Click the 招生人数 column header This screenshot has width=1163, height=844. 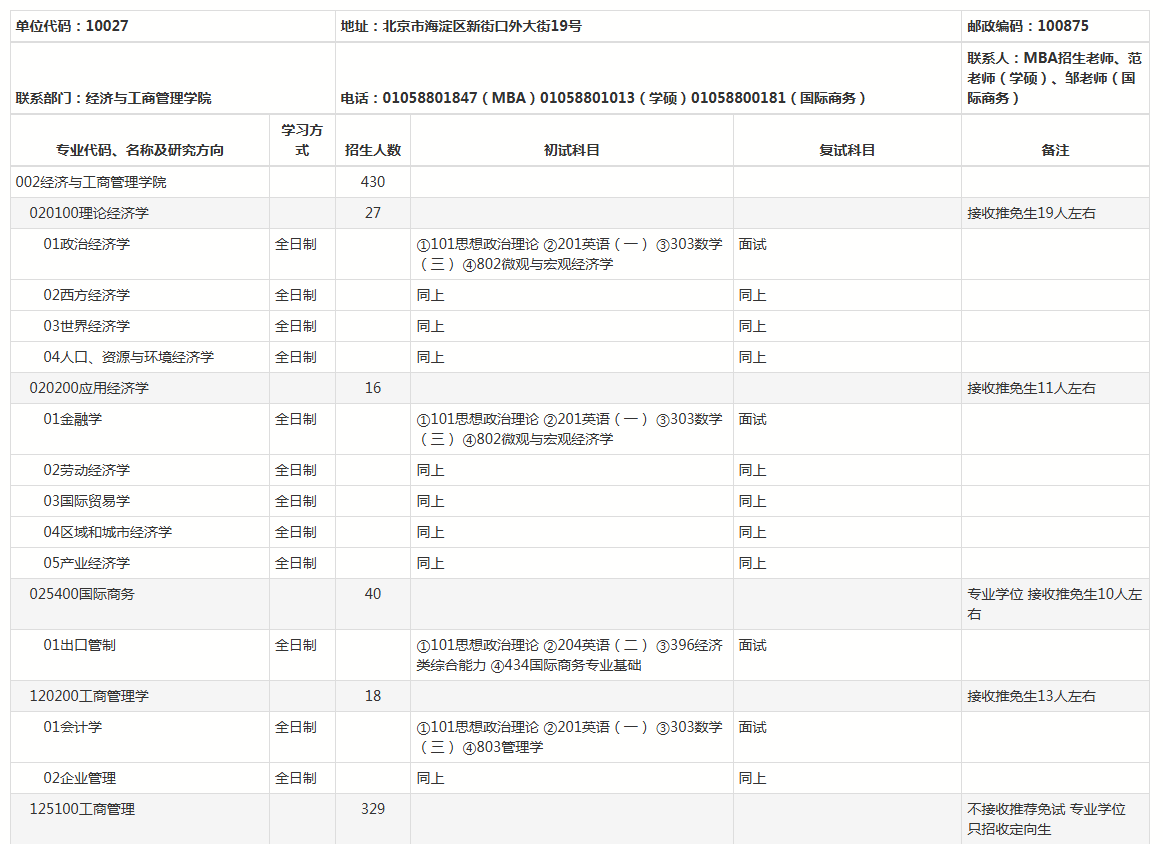click(373, 150)
